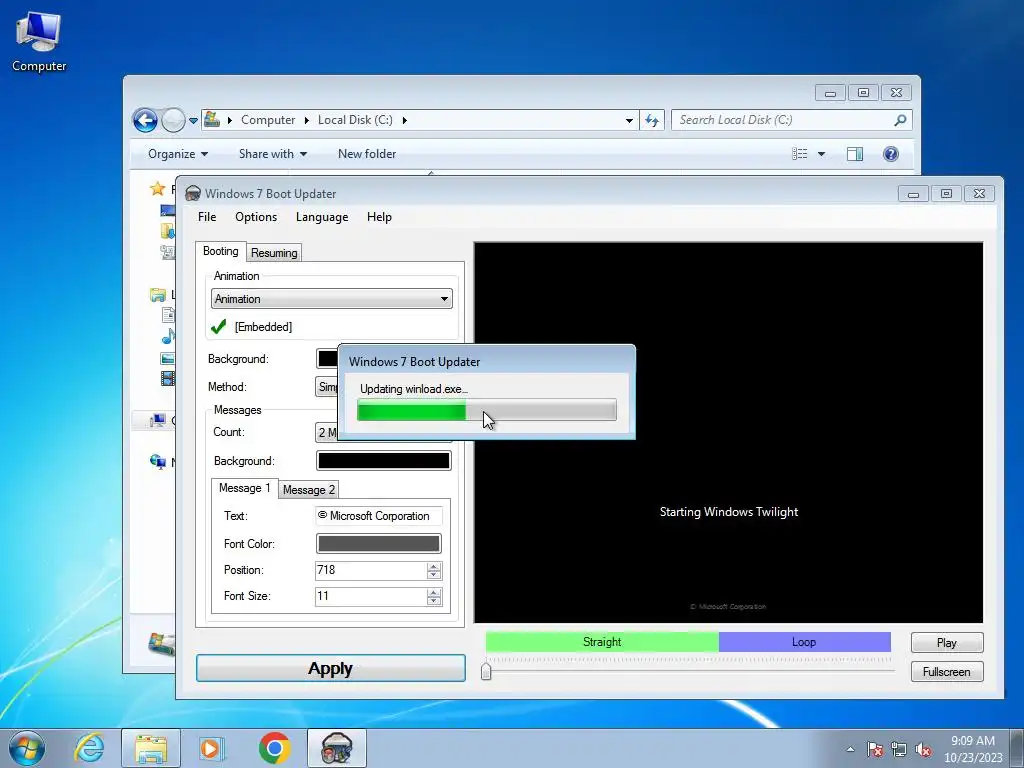This screenshot has width=1024, height=768.
Task: Click the Font Size value field
Action: click(371, 596)
